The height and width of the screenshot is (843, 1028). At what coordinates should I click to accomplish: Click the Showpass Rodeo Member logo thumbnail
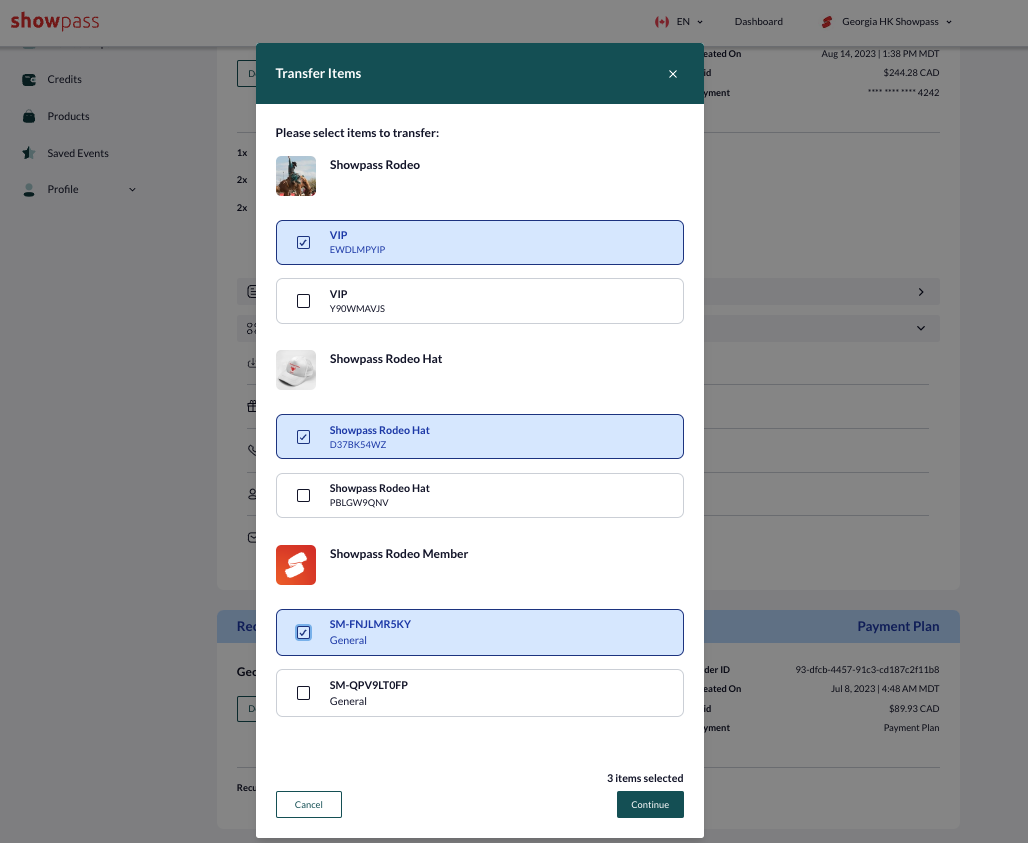[296, 565]
